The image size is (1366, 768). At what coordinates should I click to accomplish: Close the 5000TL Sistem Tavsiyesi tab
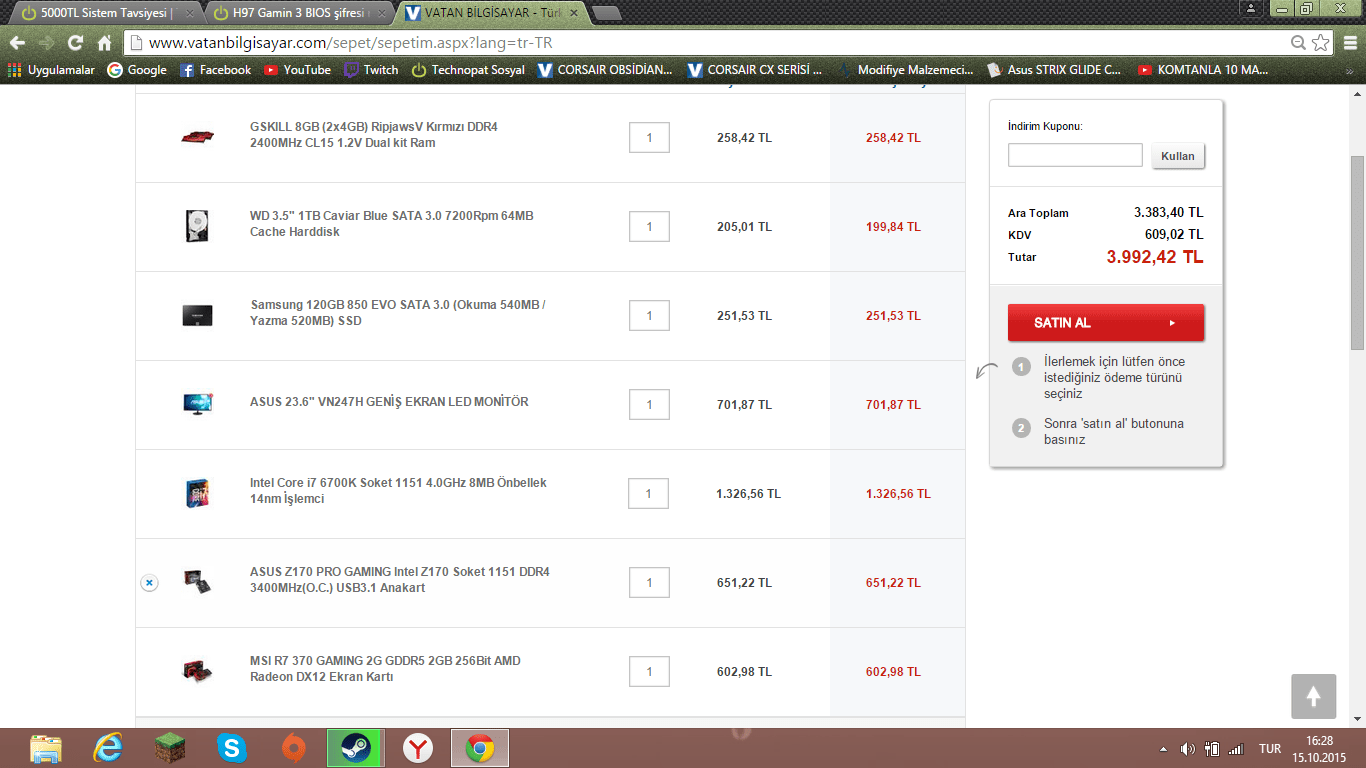point(190,14)
